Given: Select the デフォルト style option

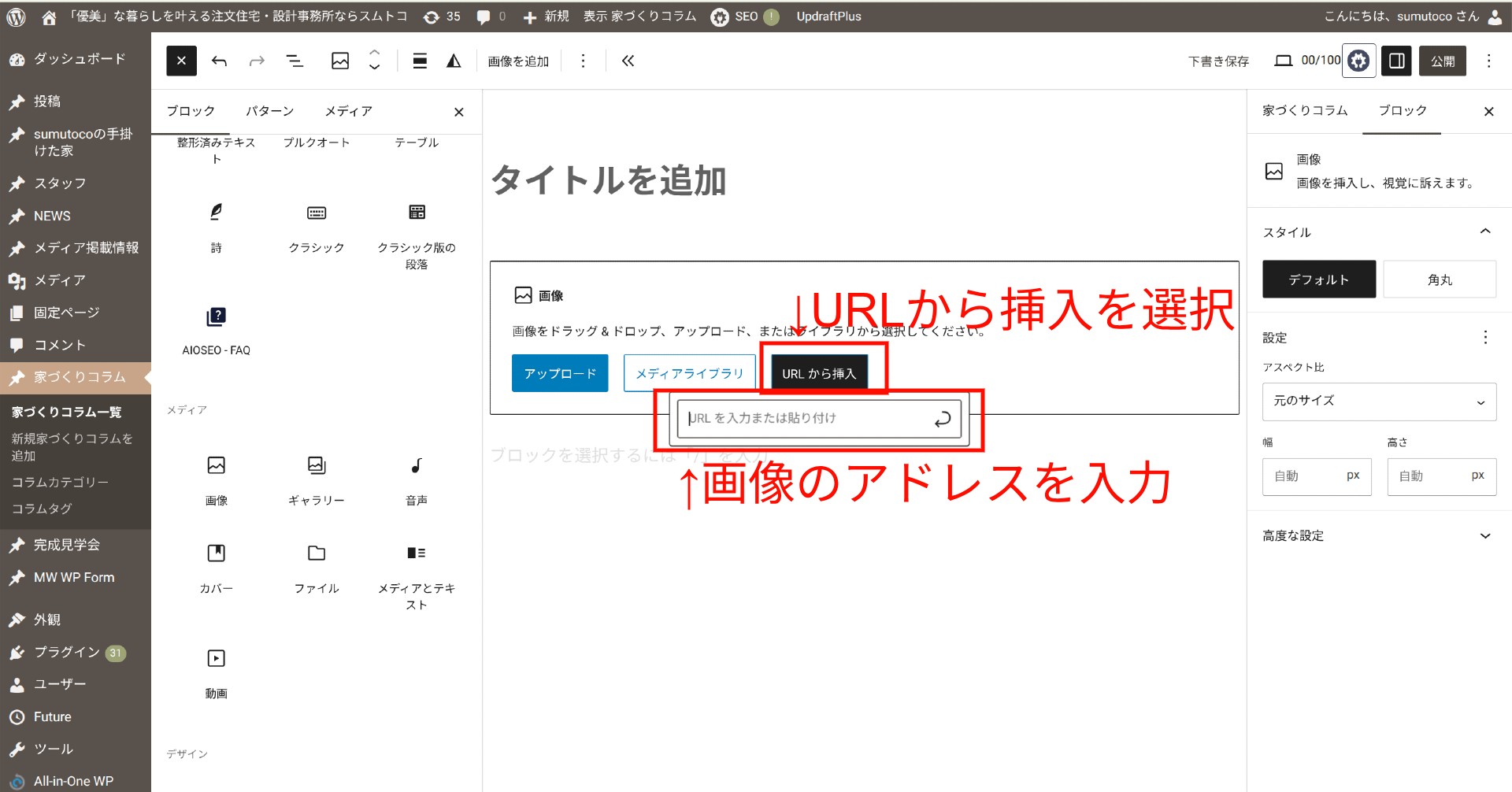Looking at the screenshot, I should click(1318, 279).
